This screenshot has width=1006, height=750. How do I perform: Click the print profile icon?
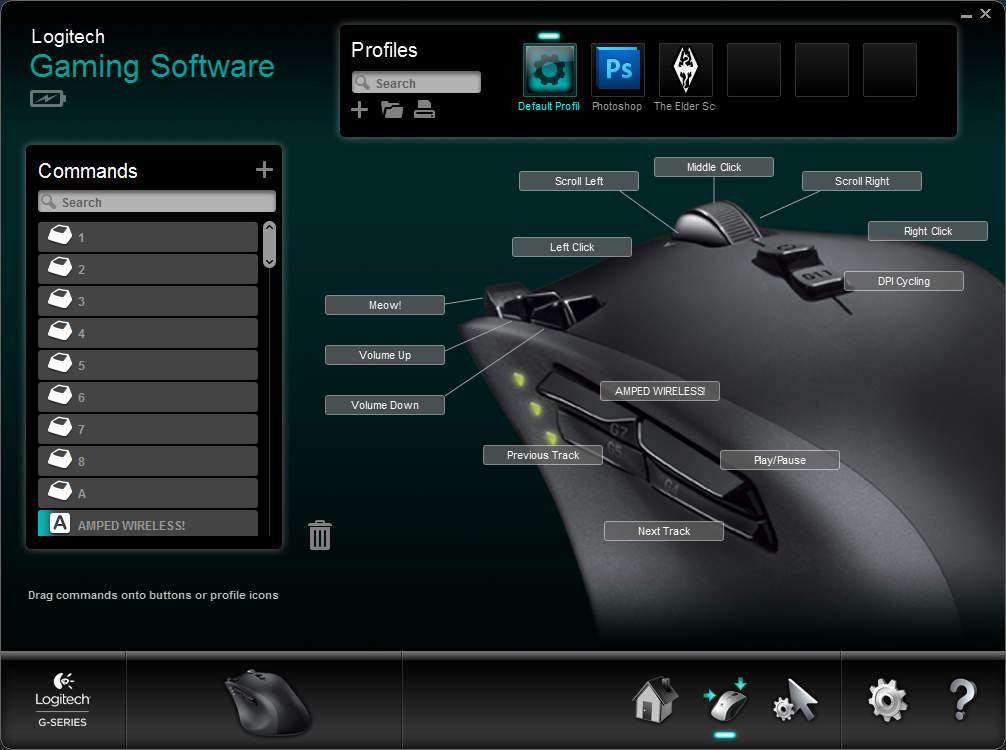pos(424,110)
